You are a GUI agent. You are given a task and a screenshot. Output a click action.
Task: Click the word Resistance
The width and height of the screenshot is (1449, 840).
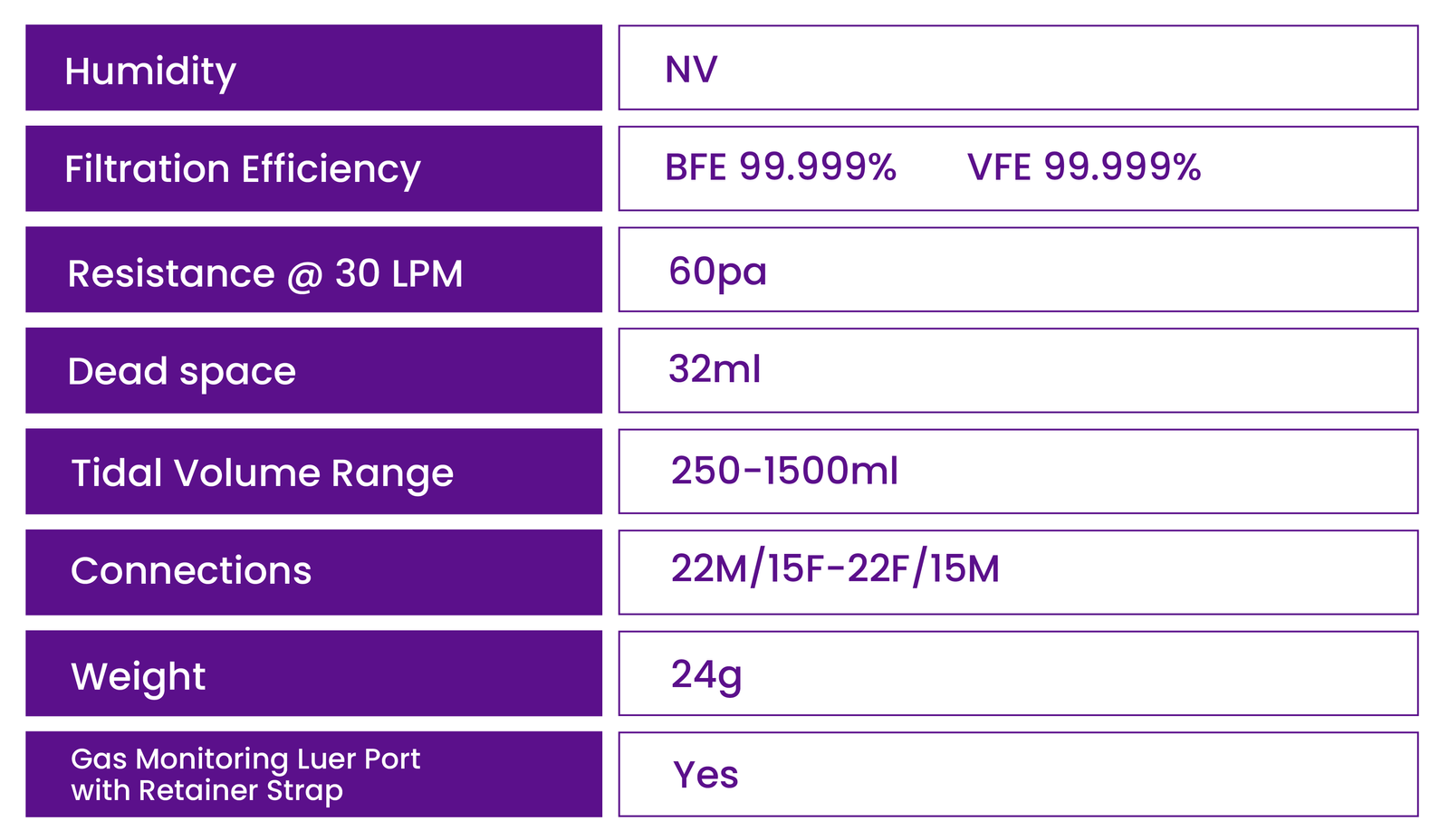click(171, 273)
